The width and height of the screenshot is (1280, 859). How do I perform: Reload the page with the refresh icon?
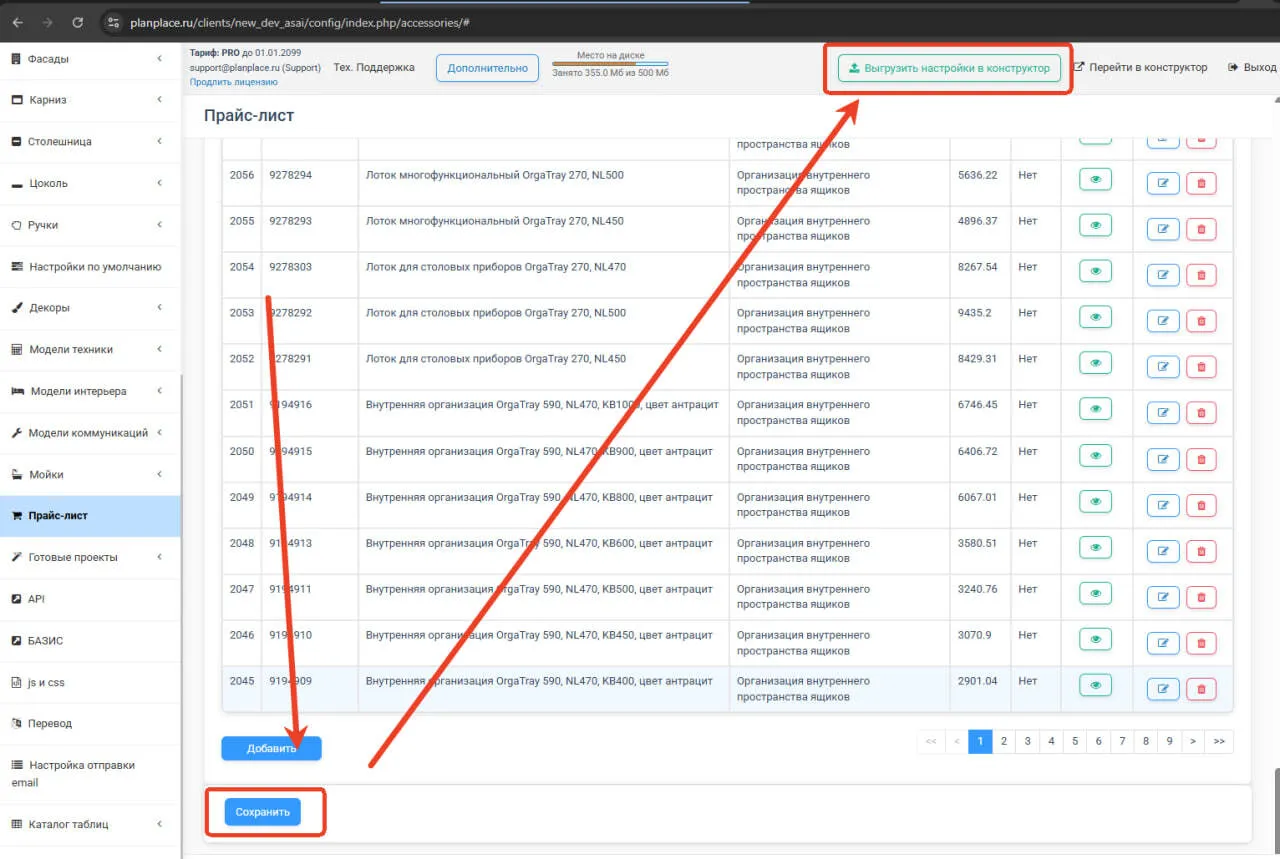click(x=78, y=22)
